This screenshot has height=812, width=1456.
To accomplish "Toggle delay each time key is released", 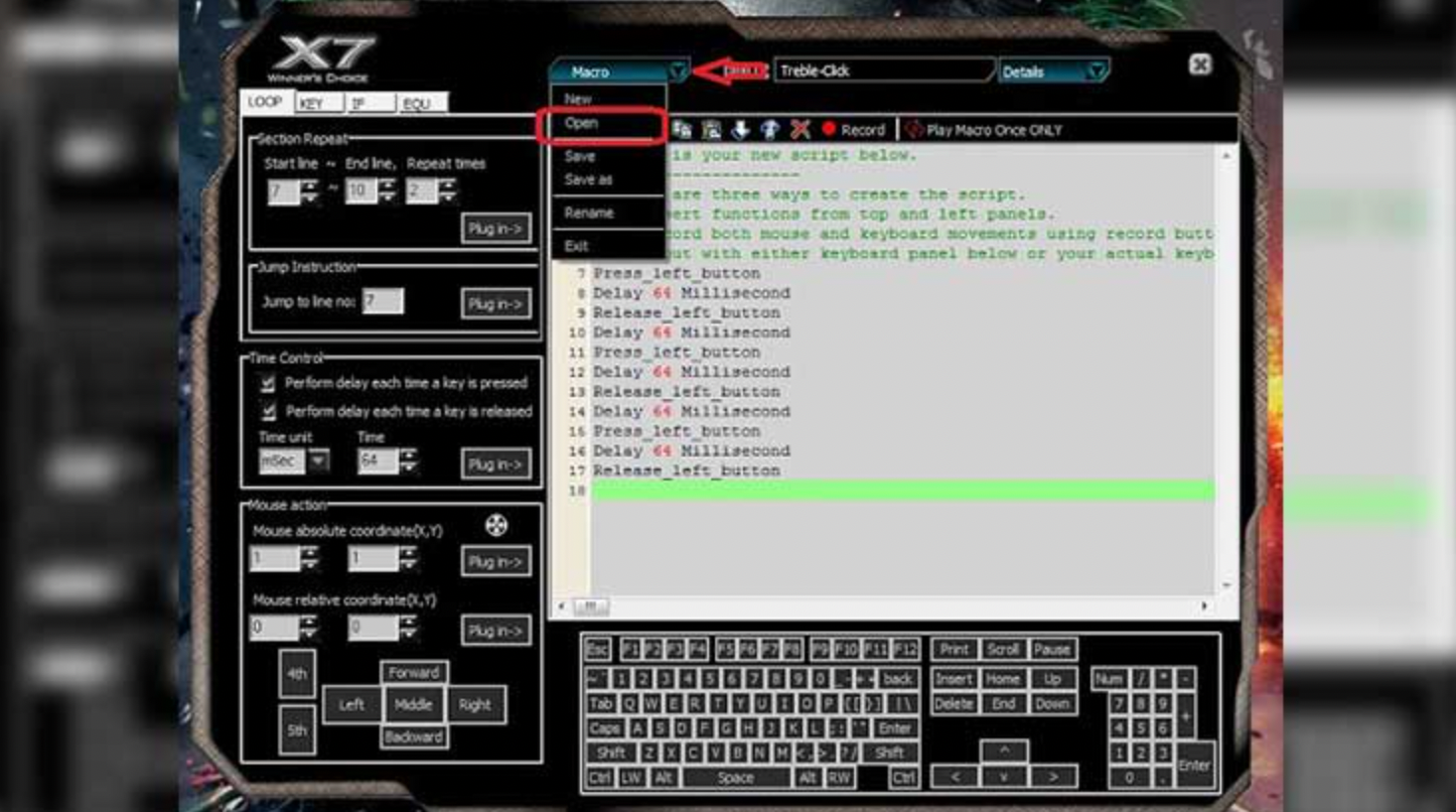I will 267,411.
